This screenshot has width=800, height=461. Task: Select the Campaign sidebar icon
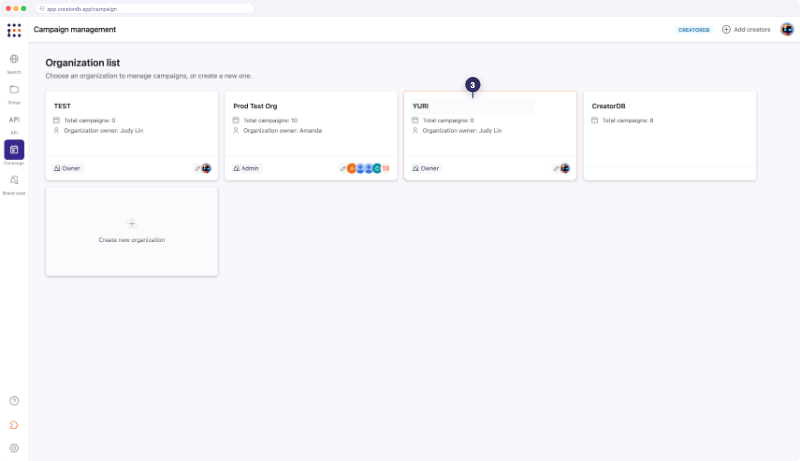(14, 150)
